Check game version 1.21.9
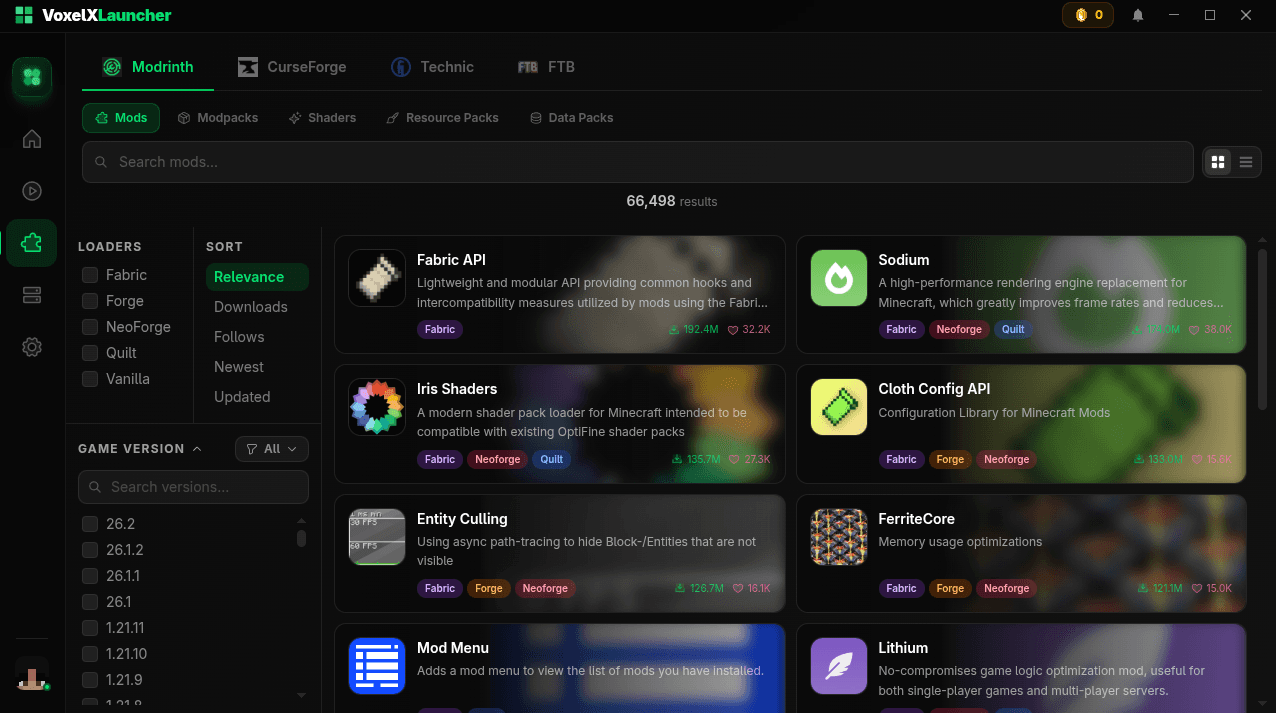 [90, 680]
